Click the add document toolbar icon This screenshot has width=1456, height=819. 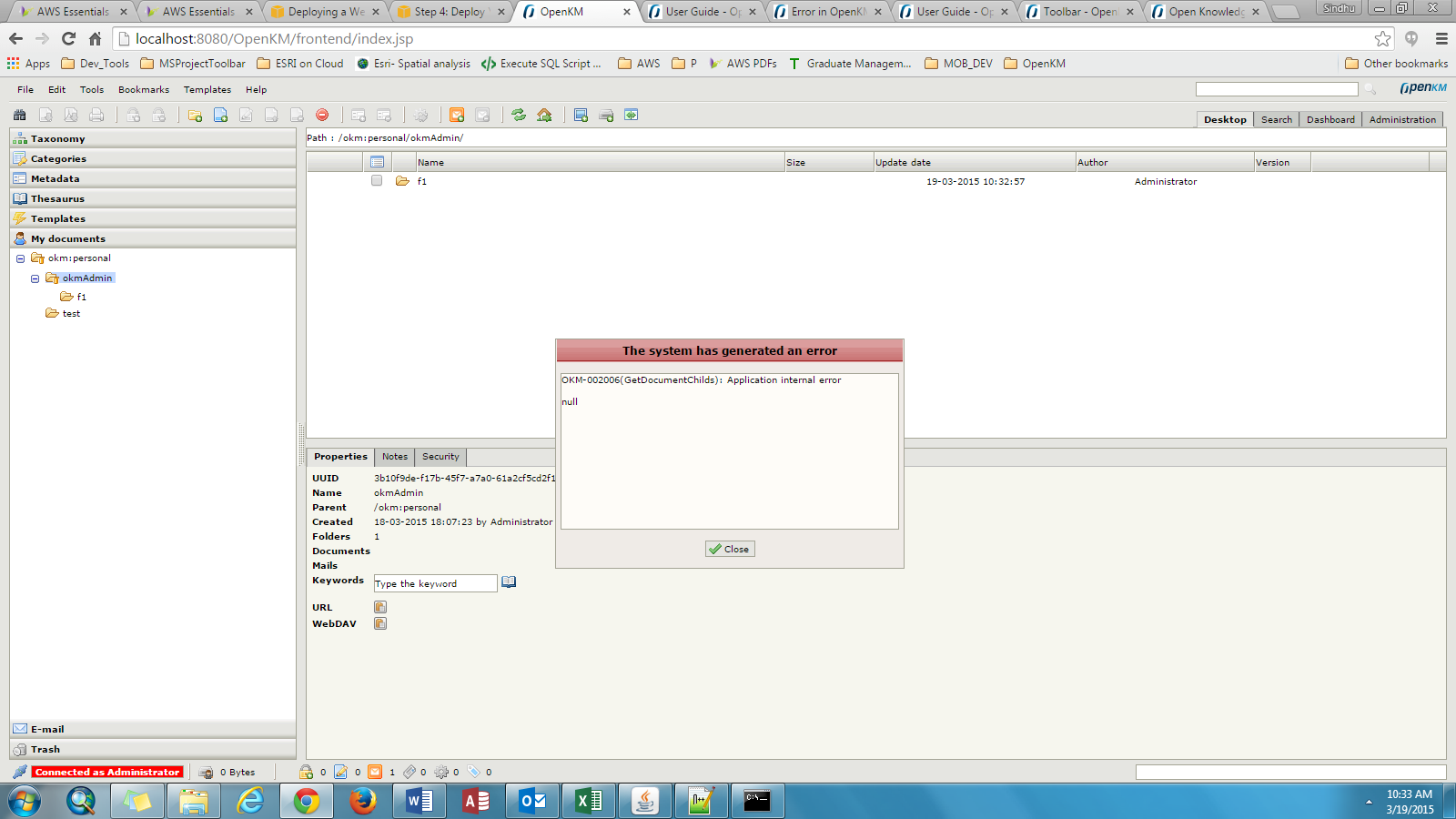(220, 116)
